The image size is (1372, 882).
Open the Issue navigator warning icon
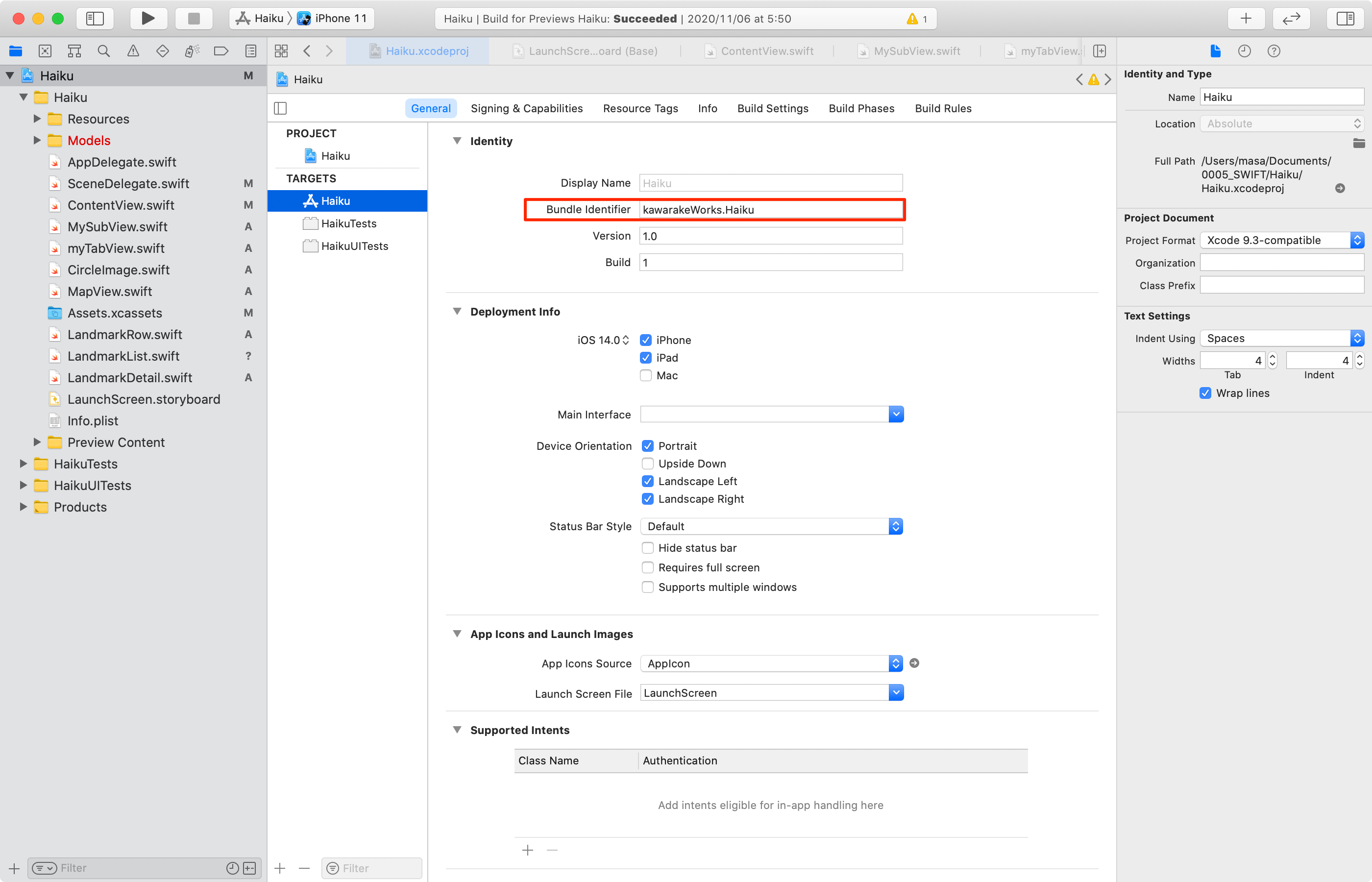[x=133, y=51]
